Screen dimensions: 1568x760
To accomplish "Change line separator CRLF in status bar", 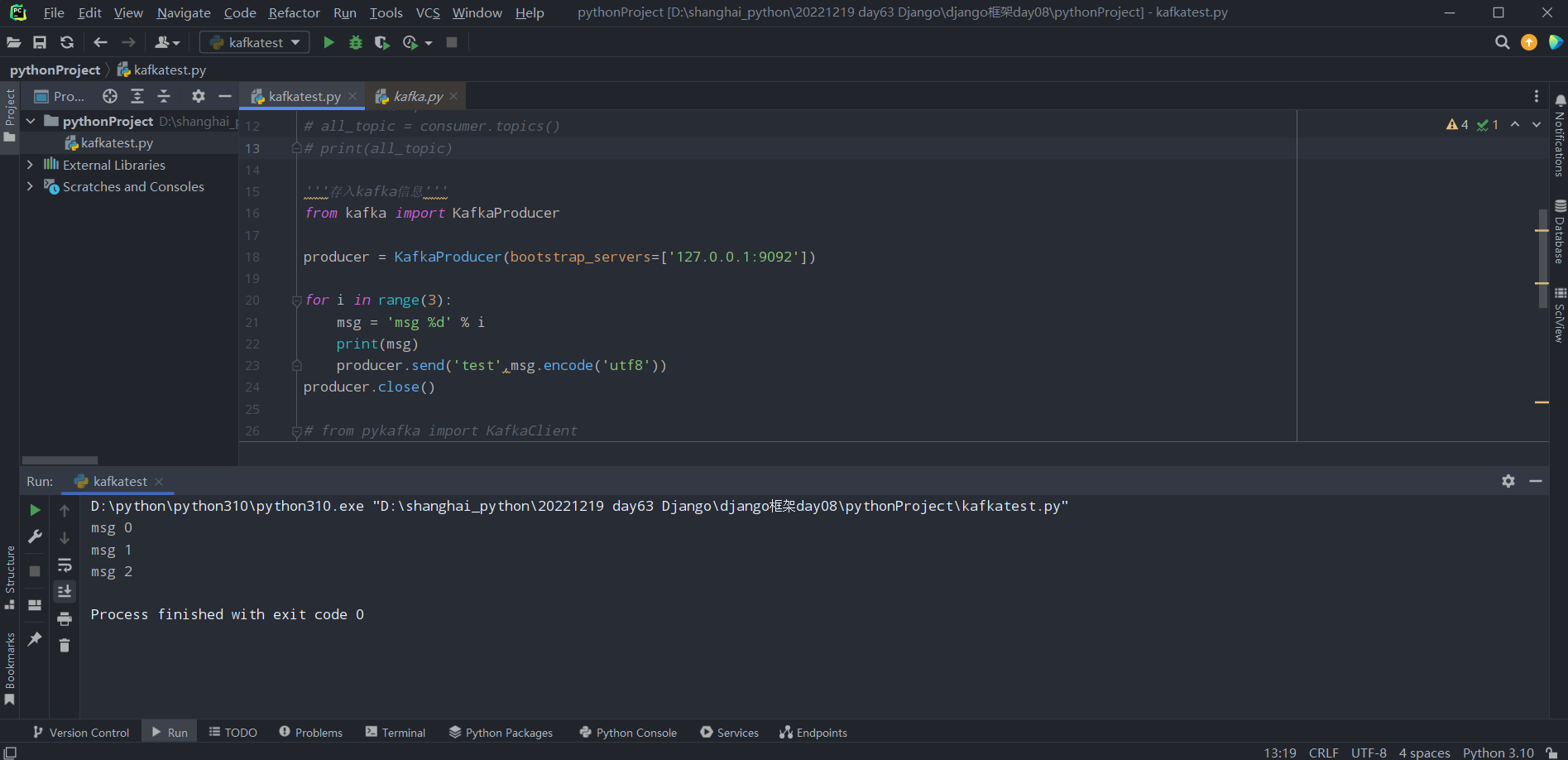I will click(x=1323, y=753).
